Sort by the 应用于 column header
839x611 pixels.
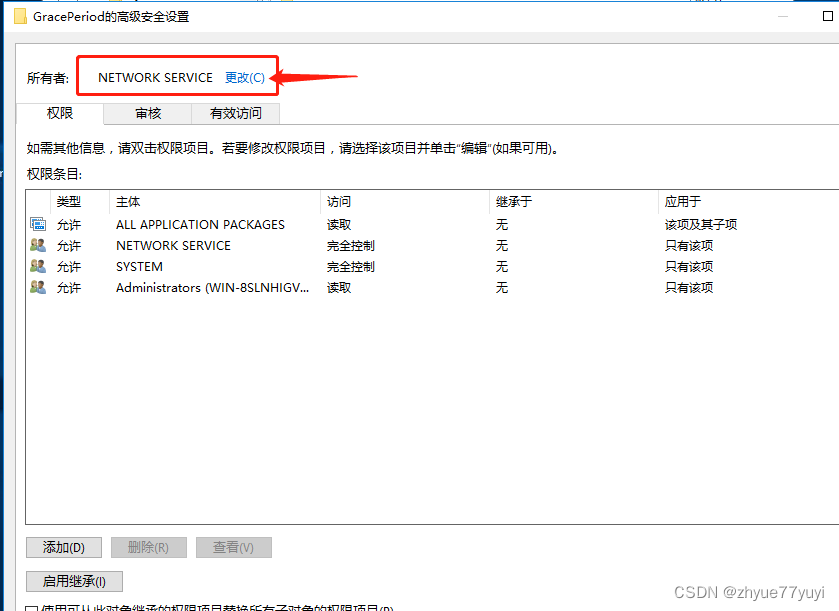pyautogui.click(x=749, y=202)
